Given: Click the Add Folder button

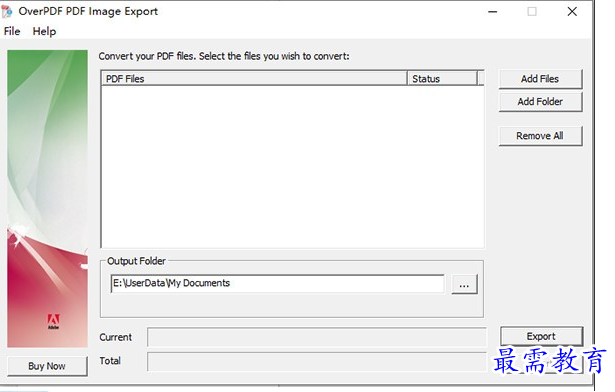Looking at the screenshot, I should pyautogui.click(x=540, y=102).
